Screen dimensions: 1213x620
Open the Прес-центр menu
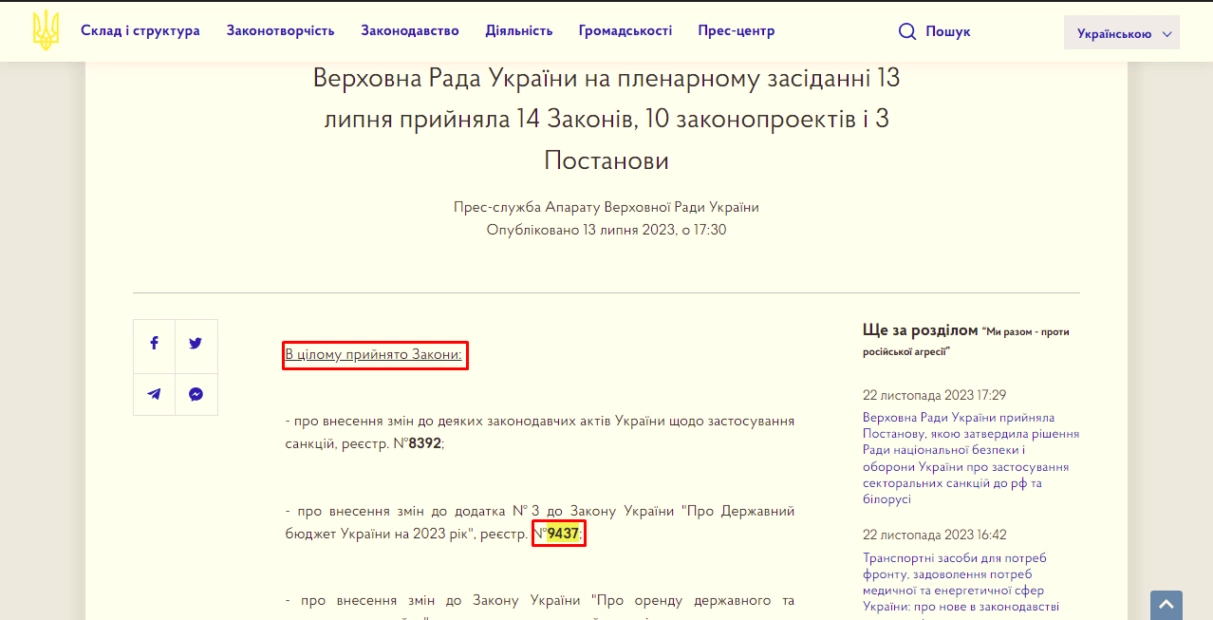tap(736, 31)
